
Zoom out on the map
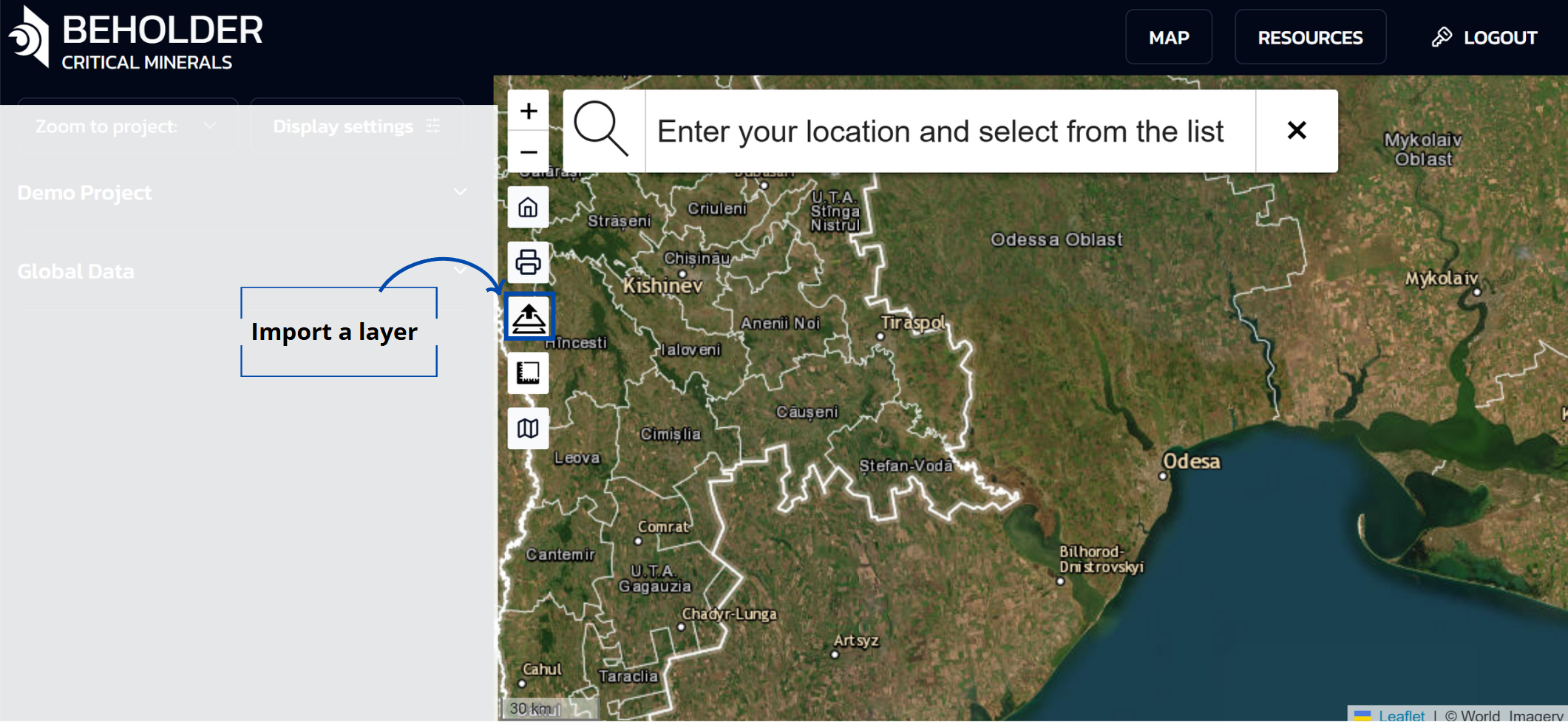tap(528, 152)
